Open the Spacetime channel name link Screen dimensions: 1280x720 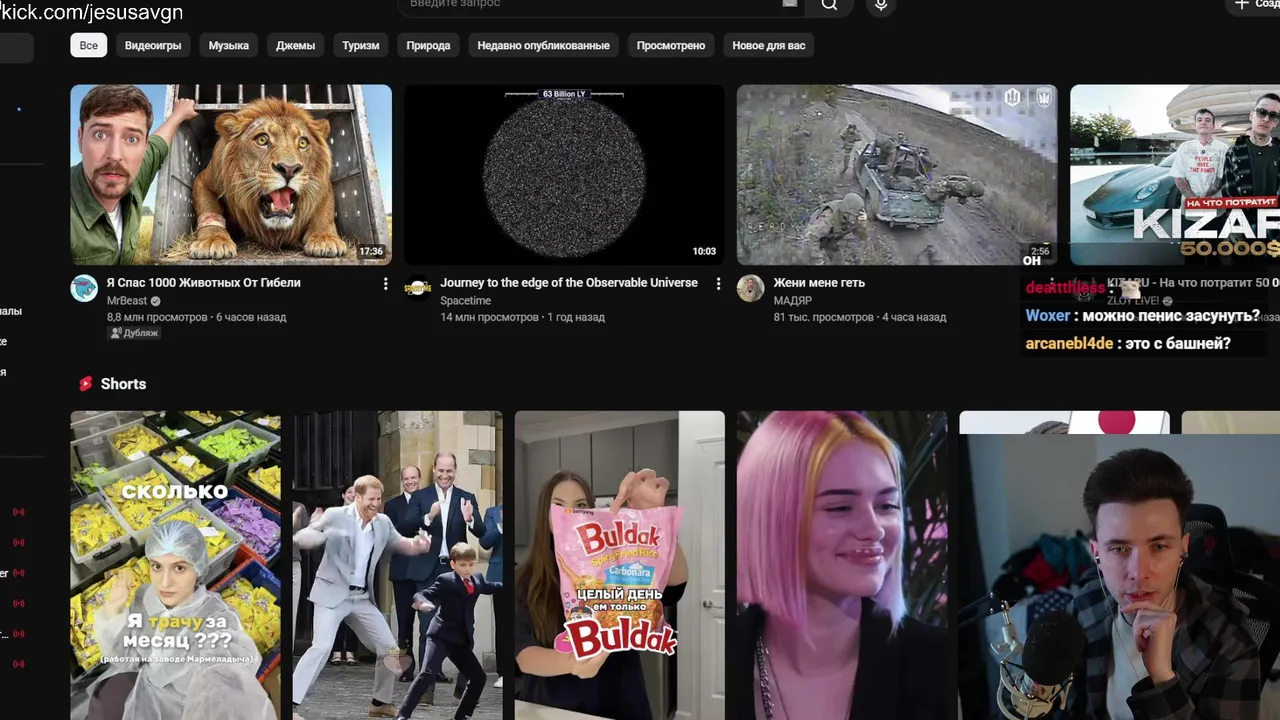pos(465,301)
